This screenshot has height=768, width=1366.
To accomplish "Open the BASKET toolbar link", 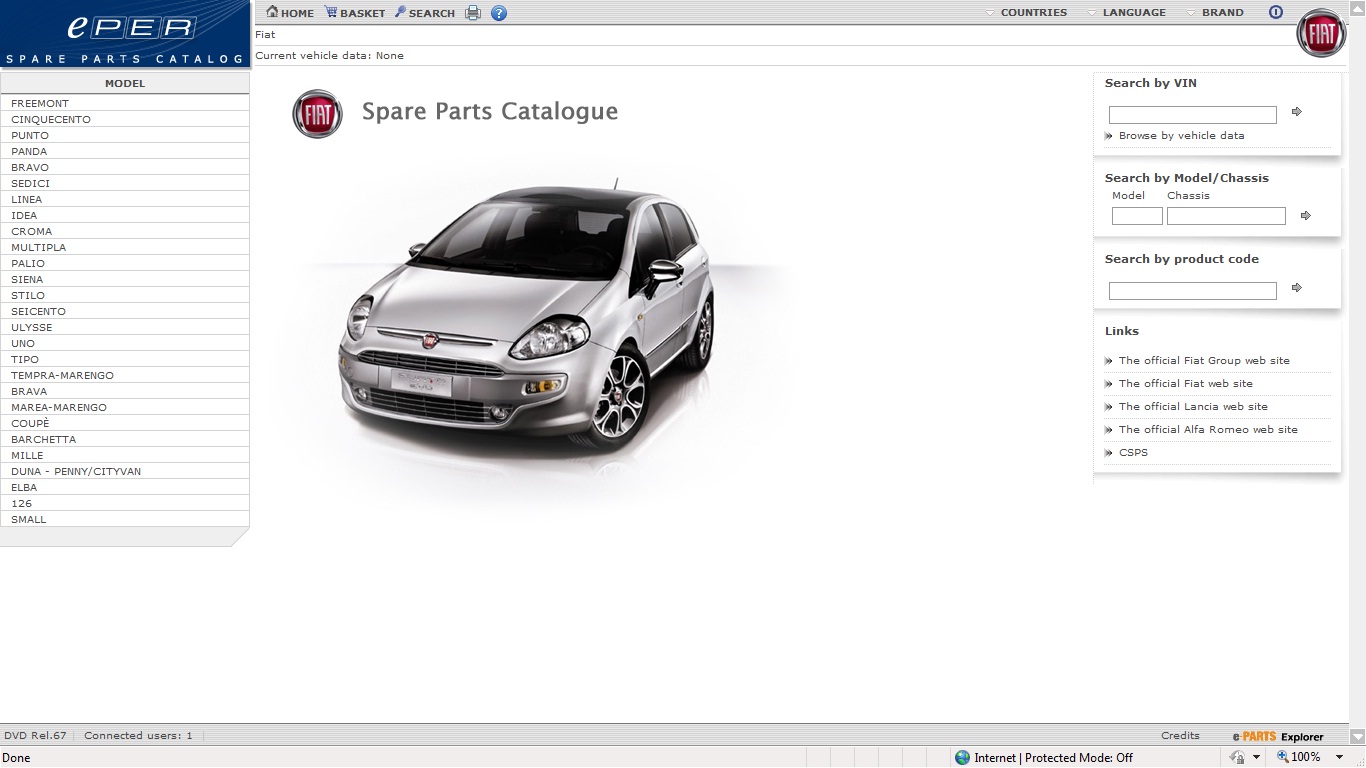I will [355, 13].
